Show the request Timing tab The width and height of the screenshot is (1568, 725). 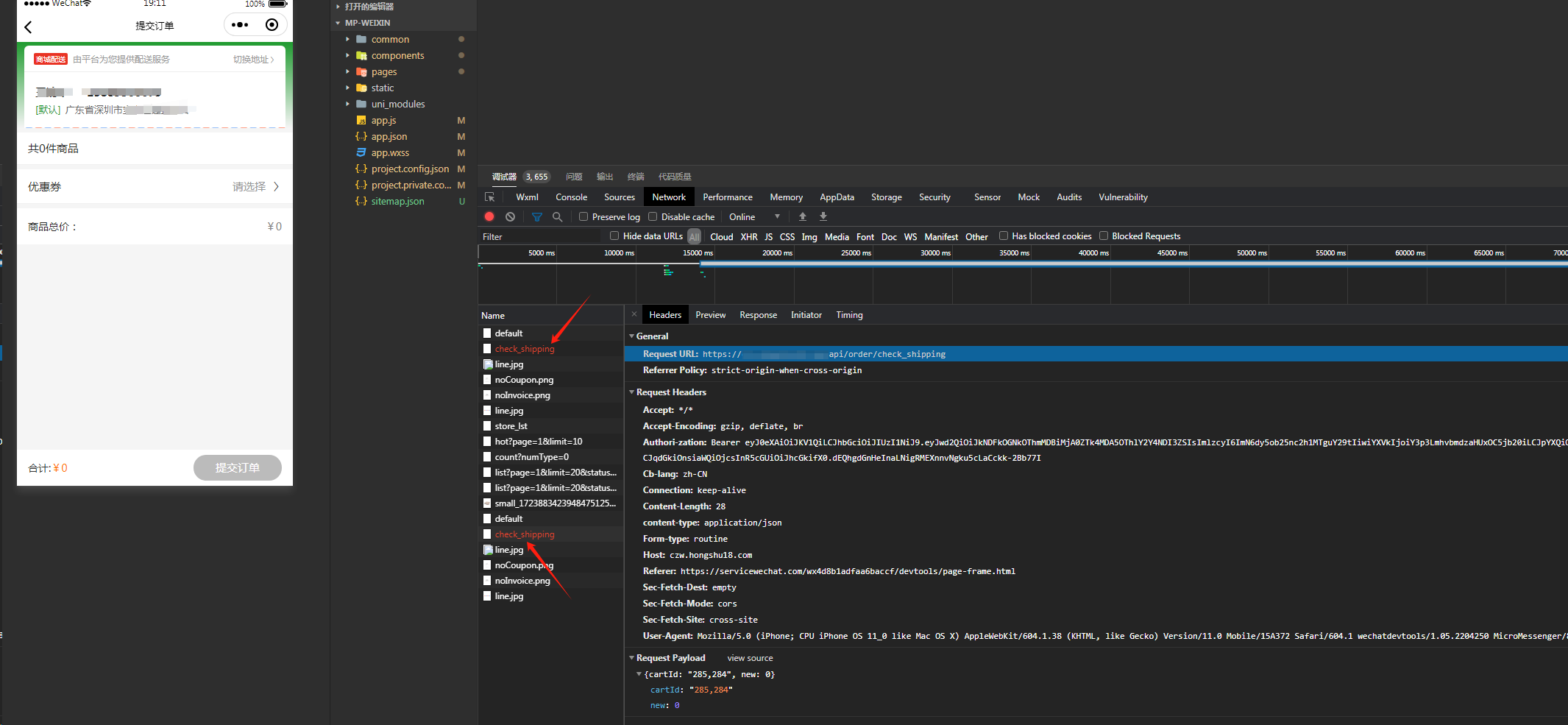[849, 315]
